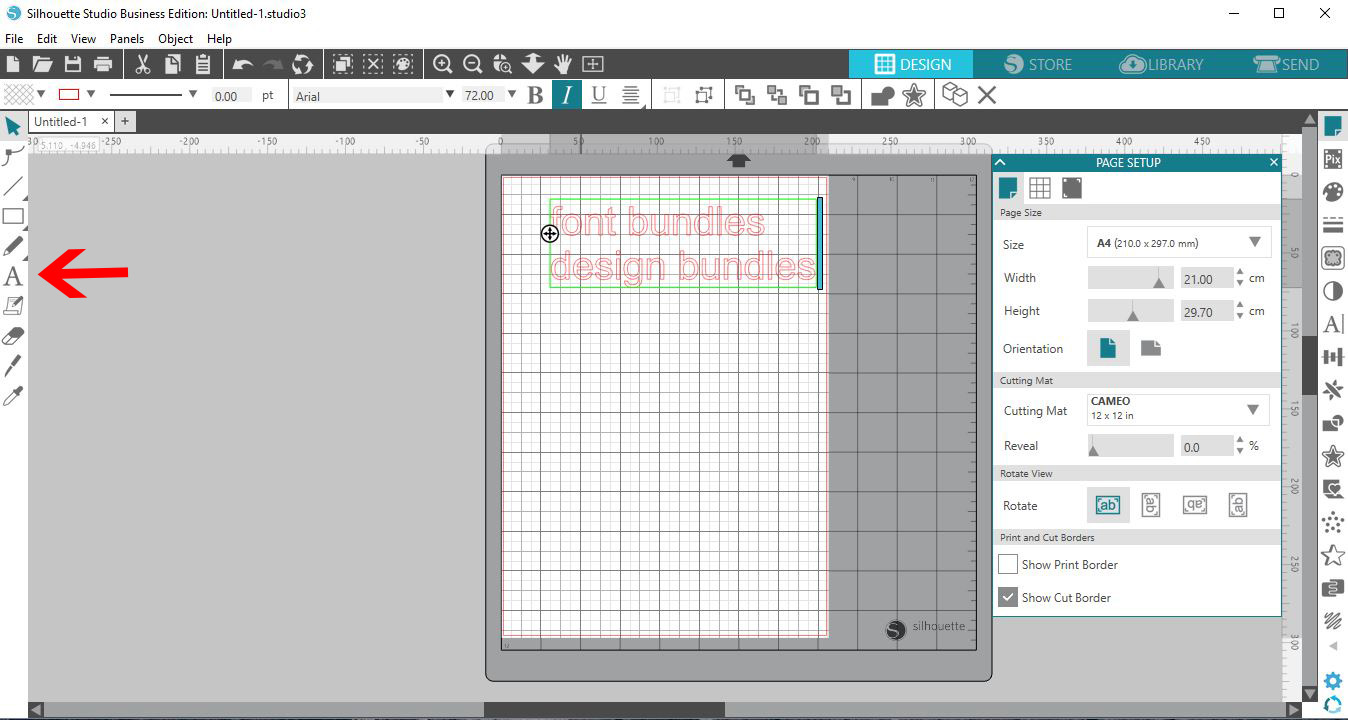
Task: Add a new document tab
Action: 125,122
